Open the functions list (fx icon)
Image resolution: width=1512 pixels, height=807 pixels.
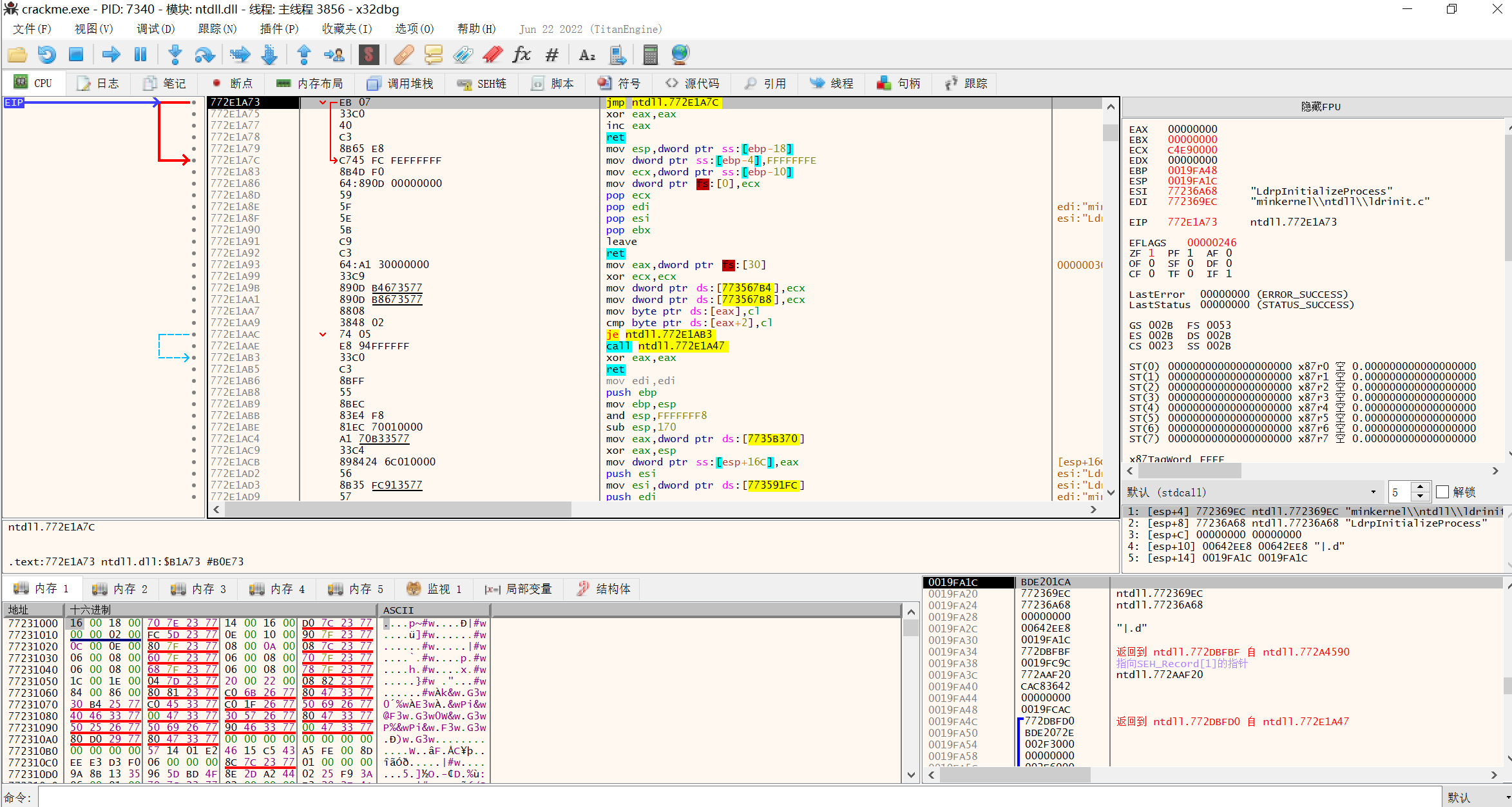[522, 55]
